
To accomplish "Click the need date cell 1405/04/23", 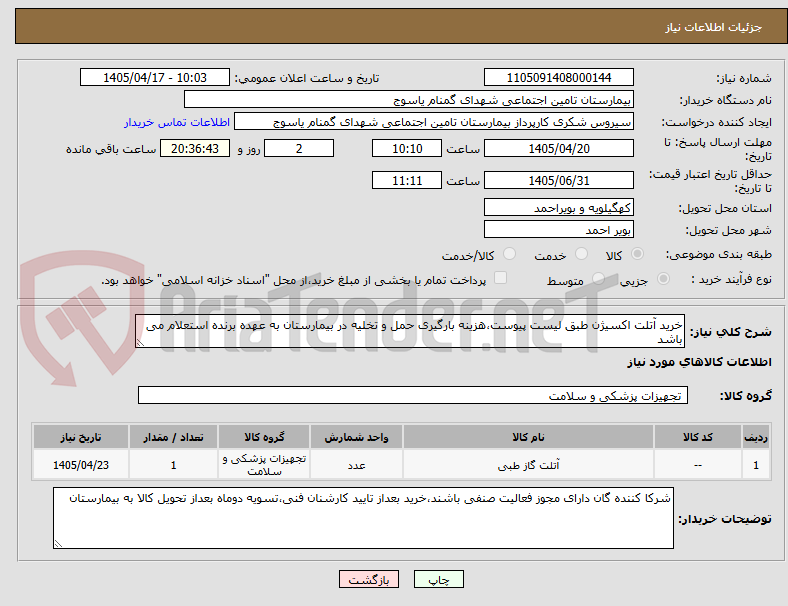I will pos(81,465).
